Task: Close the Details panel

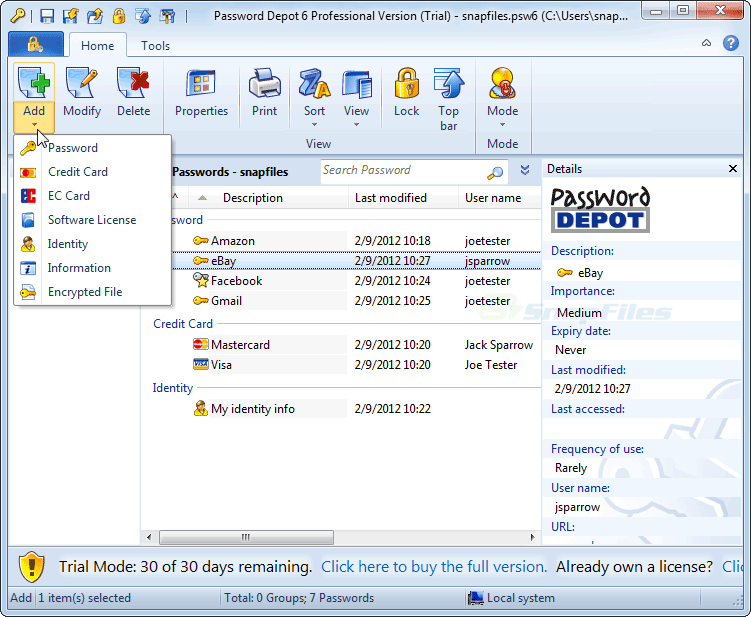Action: [x=733, y=169]
